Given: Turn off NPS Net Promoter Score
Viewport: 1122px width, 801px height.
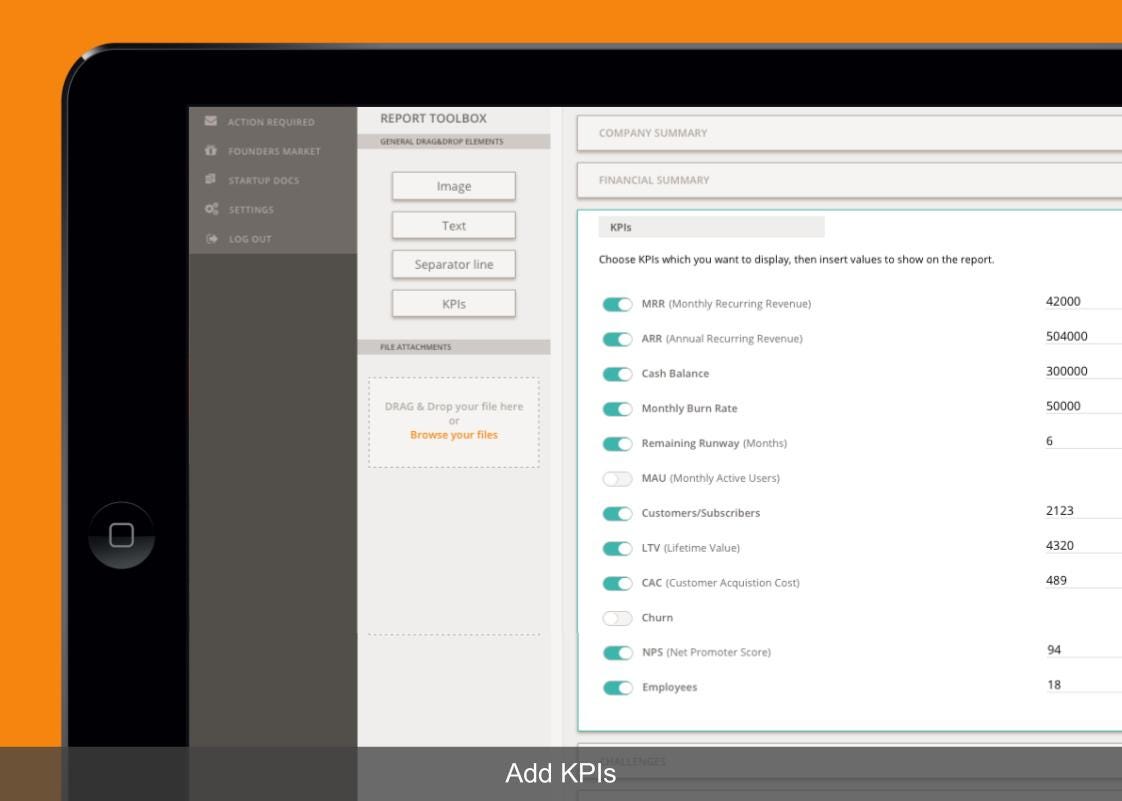Looking at the screenshot, I should tap(618, 653).
